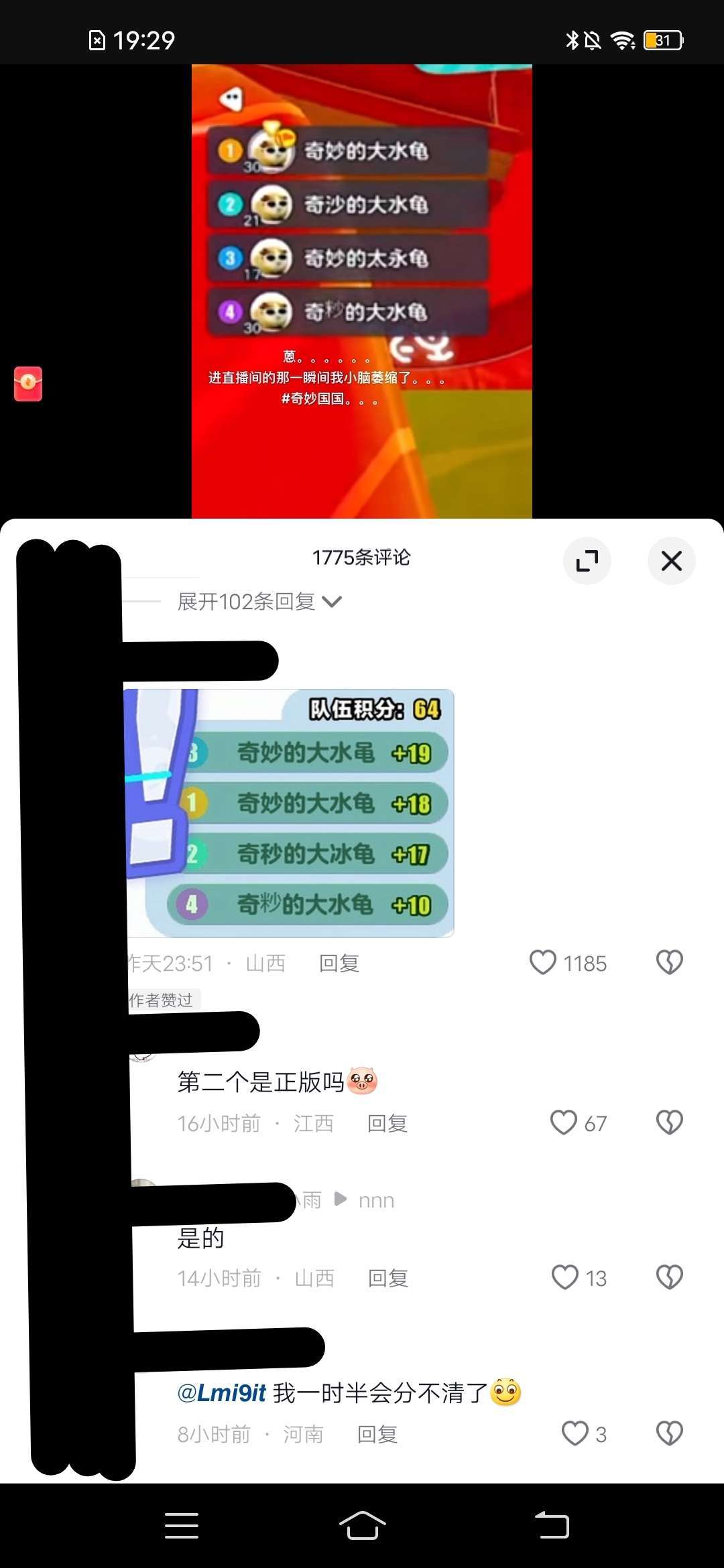Tap the video playing above comments
Screen dimensions: 724x1568
[362, 291]
